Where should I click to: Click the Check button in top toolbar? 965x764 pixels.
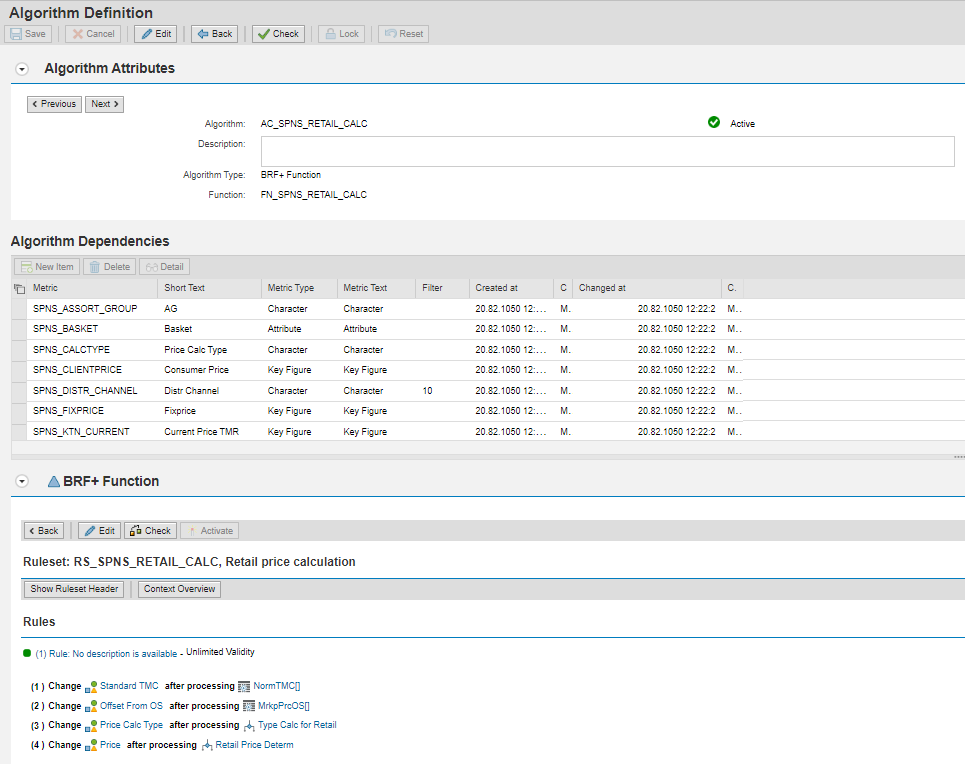277,34
